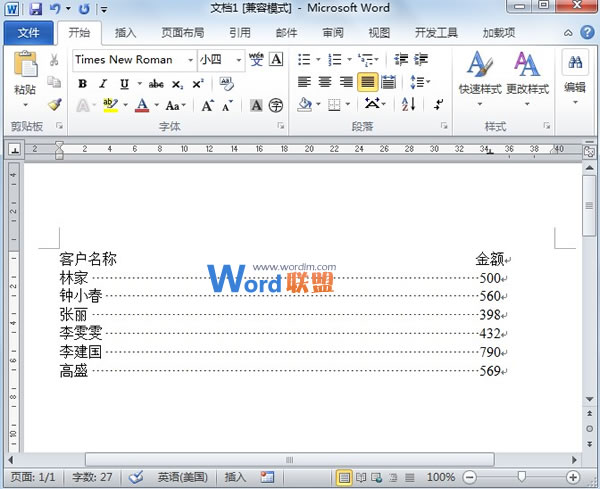The height and width of the screenshot is (489, 600).
Task: Show paragraph marks and hidden symbols
Action: coord(439,104)
